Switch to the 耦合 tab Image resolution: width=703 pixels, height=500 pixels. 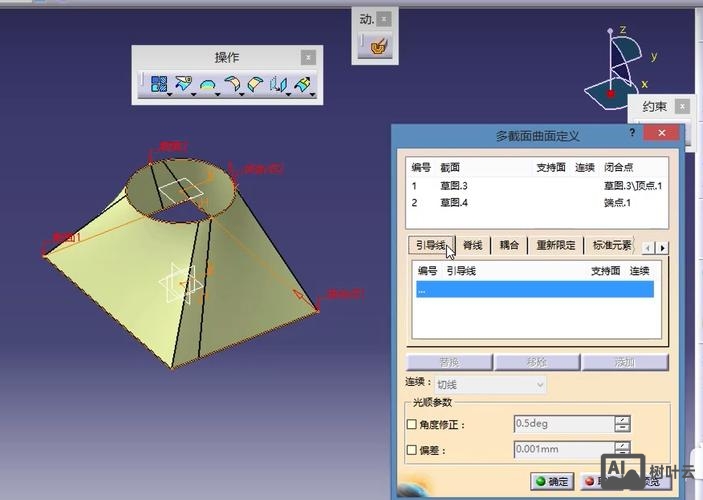tap(509, 245)
